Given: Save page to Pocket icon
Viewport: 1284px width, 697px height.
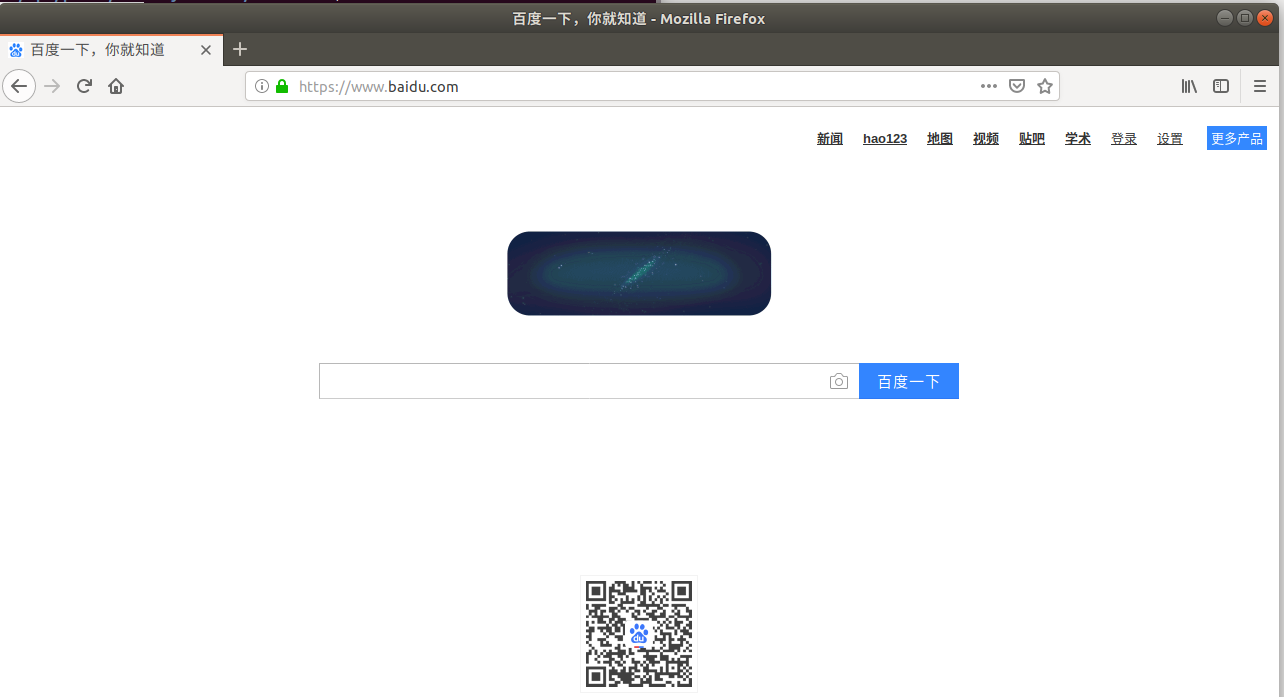Looking at the screenshot, I should pos(1017,86).
